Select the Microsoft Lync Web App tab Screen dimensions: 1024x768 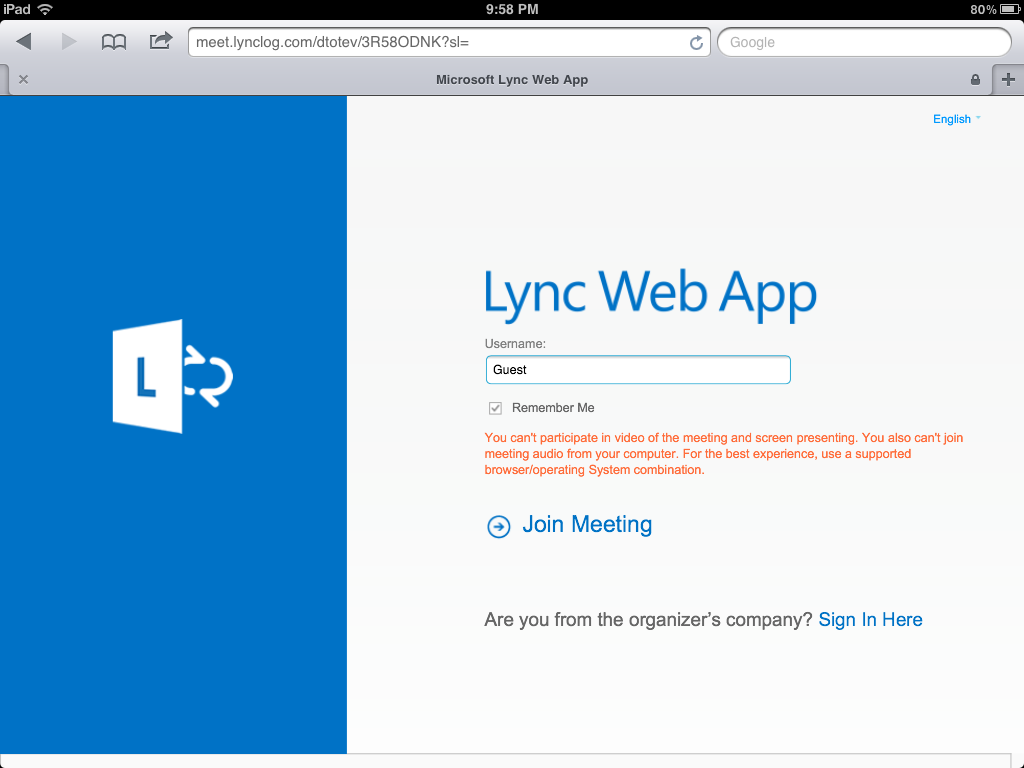(512, 78)
